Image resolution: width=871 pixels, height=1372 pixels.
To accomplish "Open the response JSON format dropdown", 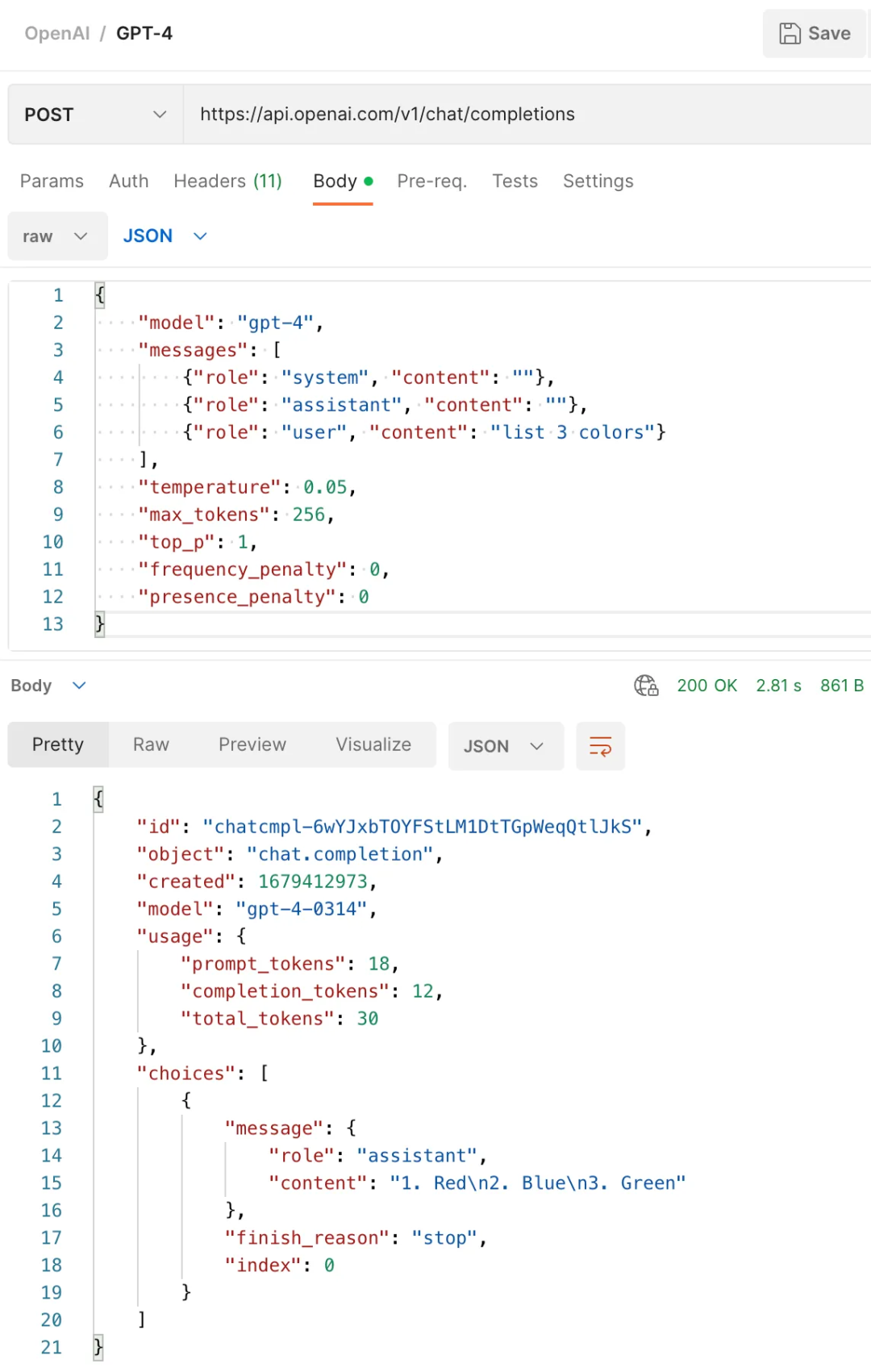I will [x=505, y=746].
